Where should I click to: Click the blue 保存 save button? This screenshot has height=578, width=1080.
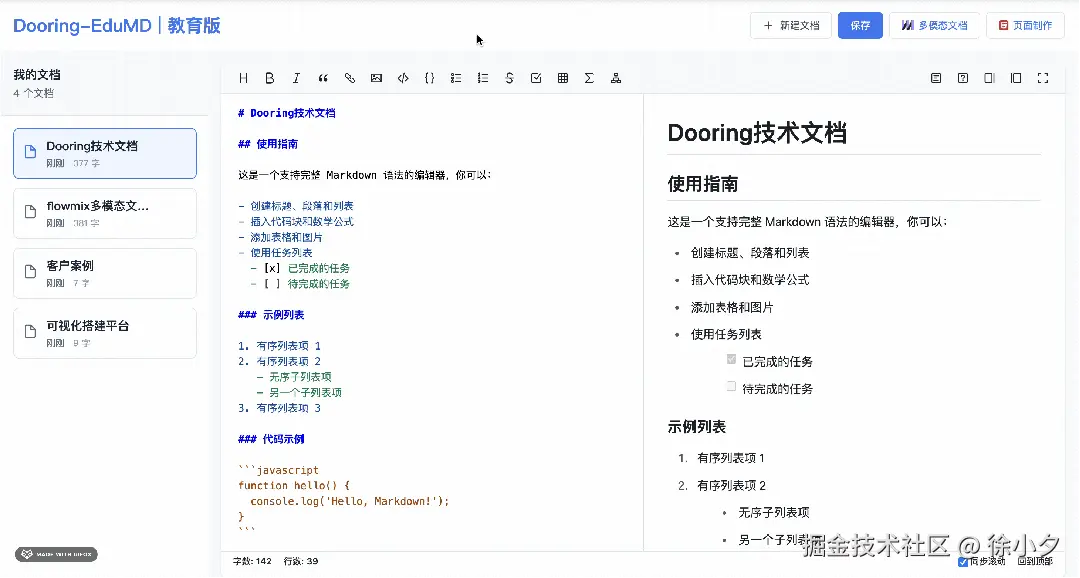860,25
